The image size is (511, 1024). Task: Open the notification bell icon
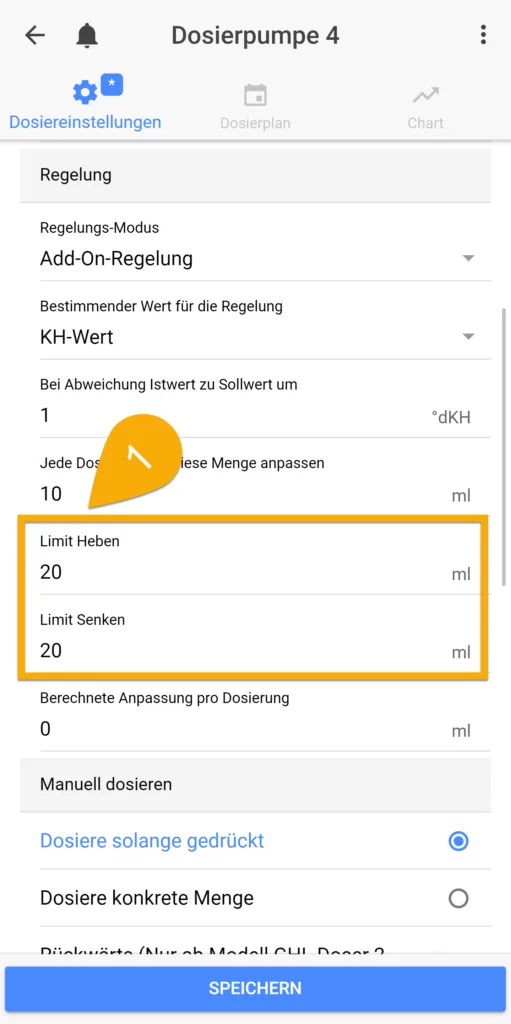coord(87,35)
